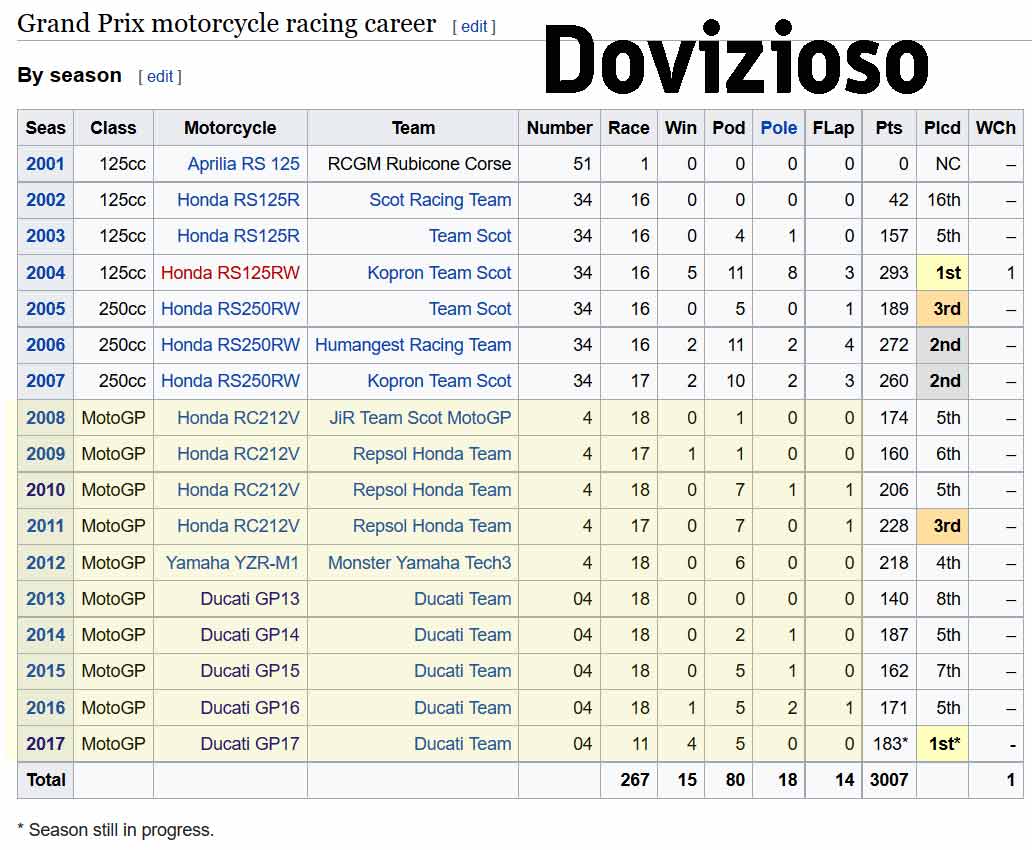Click edit link beside Grand Prix career heading

tap(474, 26)
